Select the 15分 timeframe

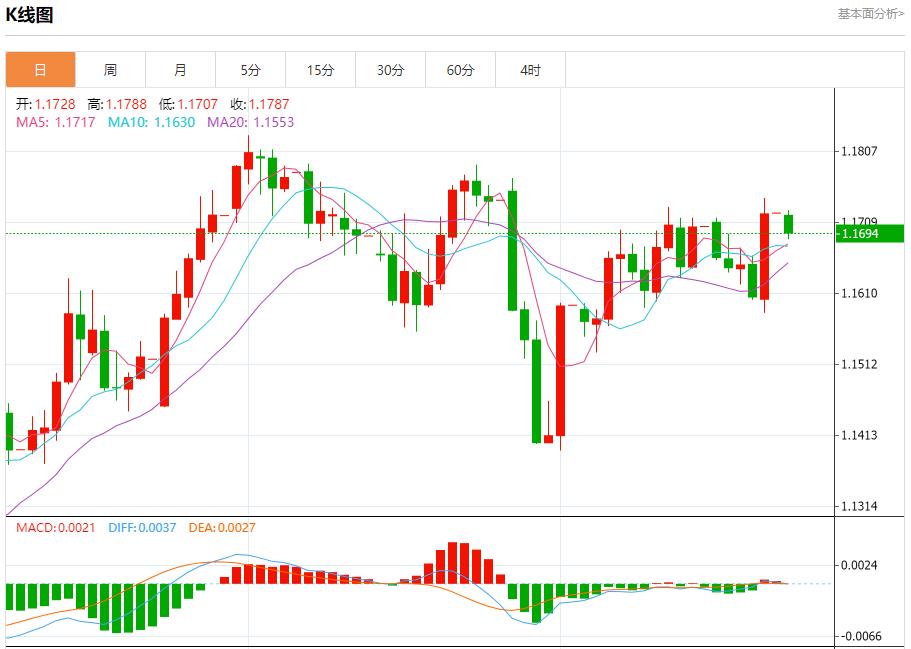click(321, 69)
